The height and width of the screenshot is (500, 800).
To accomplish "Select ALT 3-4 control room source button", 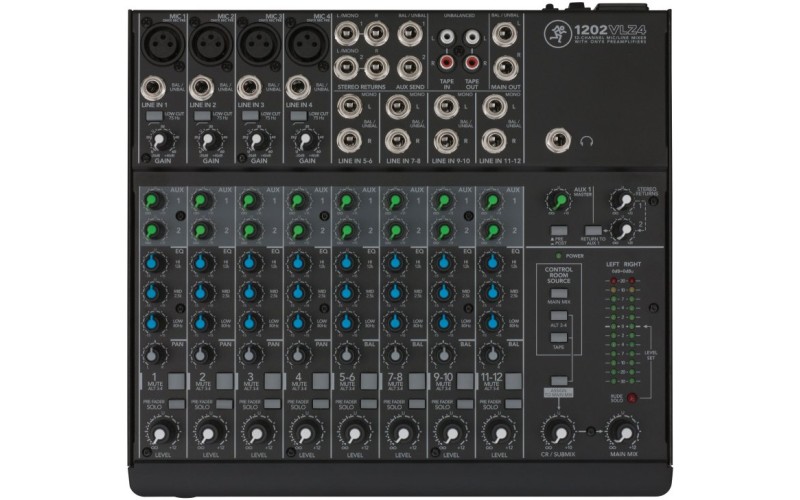I will click(x=559, y=316).
